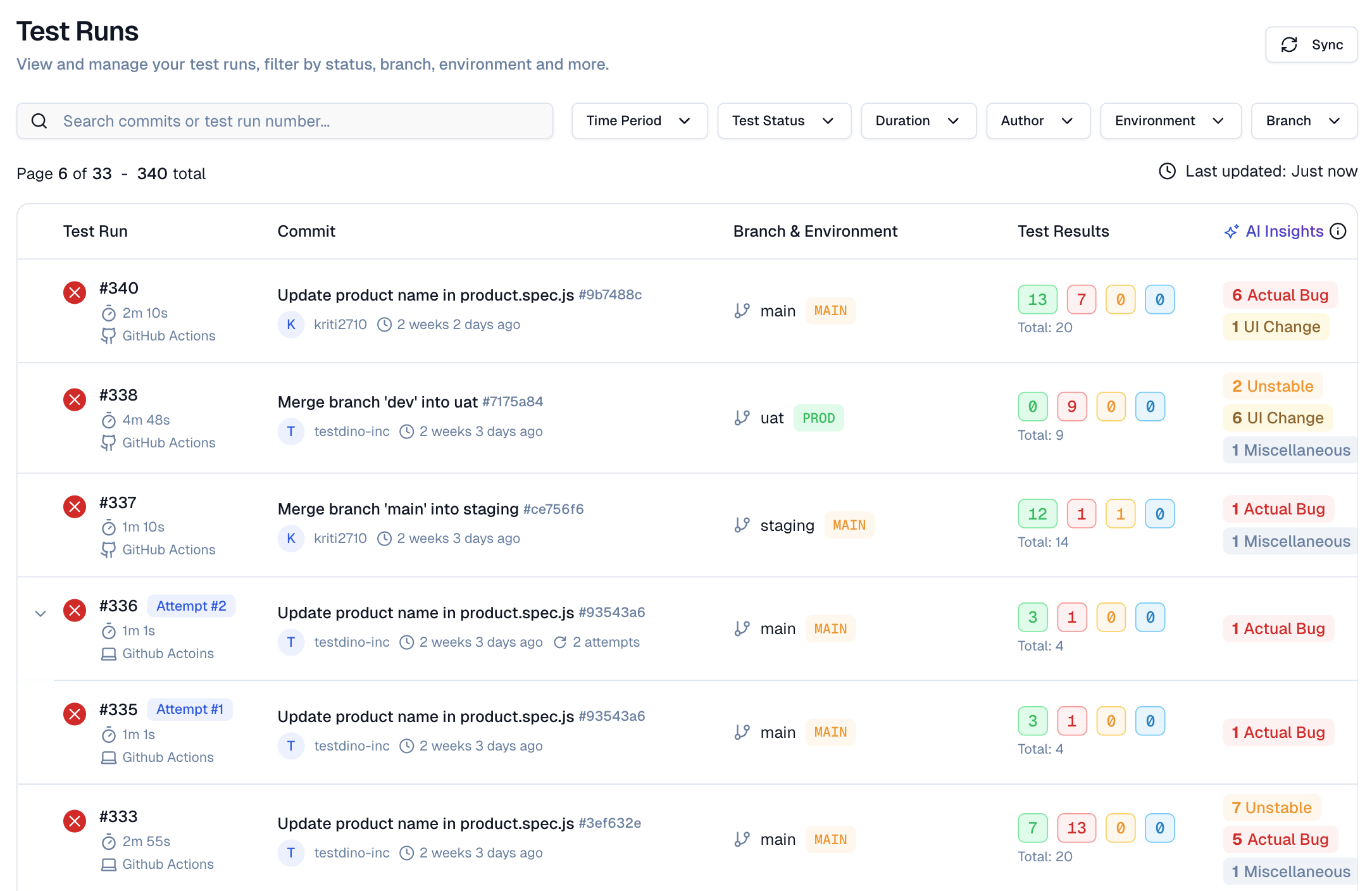Click kriti2710's avatar on run #337

point(290,538)
